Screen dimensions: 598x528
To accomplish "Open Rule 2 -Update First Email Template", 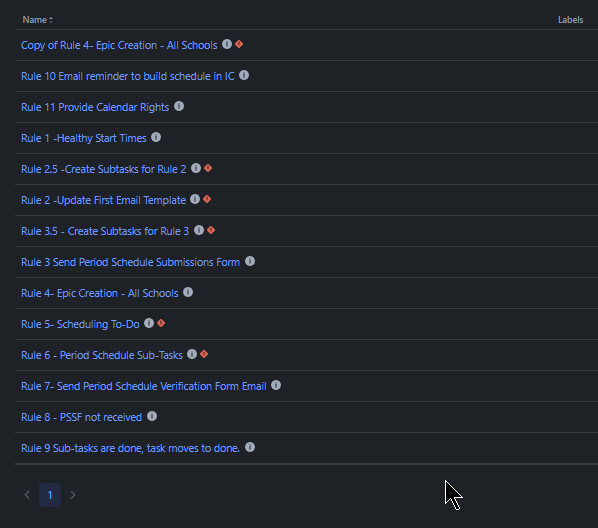I will coord(103,200).
